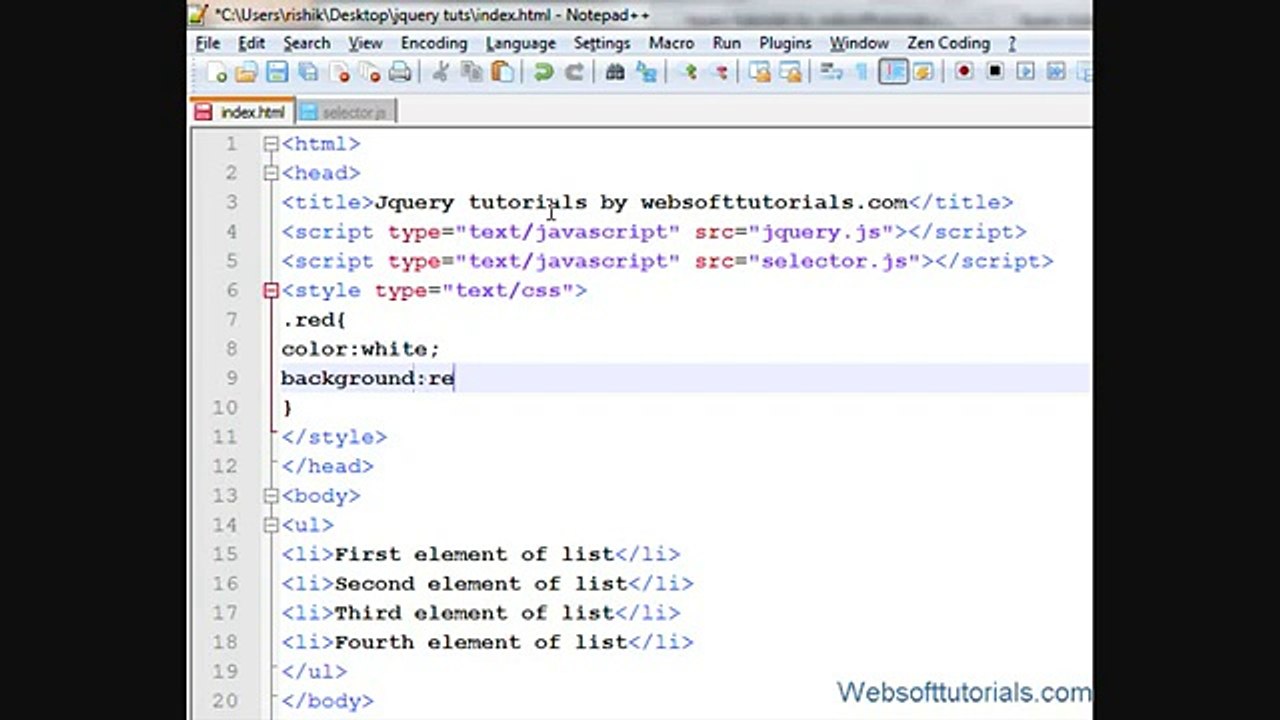
Task: Click line number 19 in the margin
Action: point(225,672)
